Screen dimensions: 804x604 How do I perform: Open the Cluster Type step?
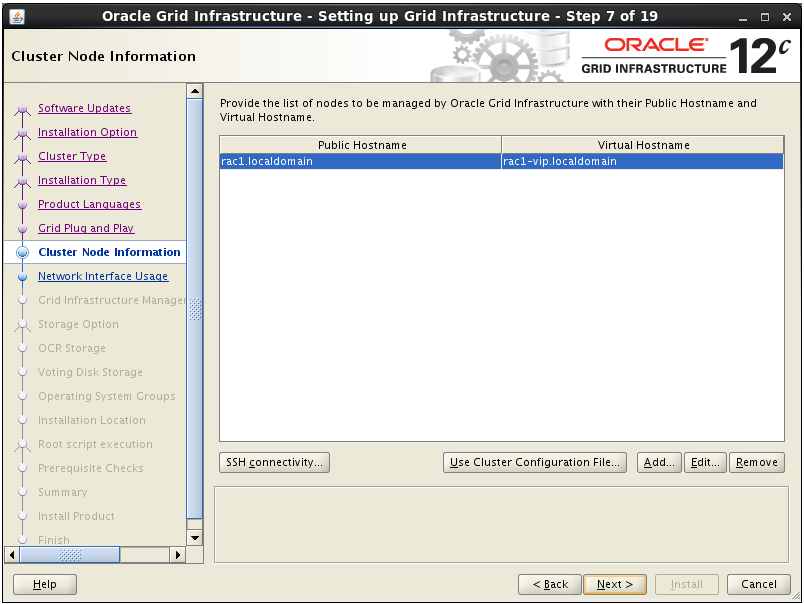coord(72,156)
